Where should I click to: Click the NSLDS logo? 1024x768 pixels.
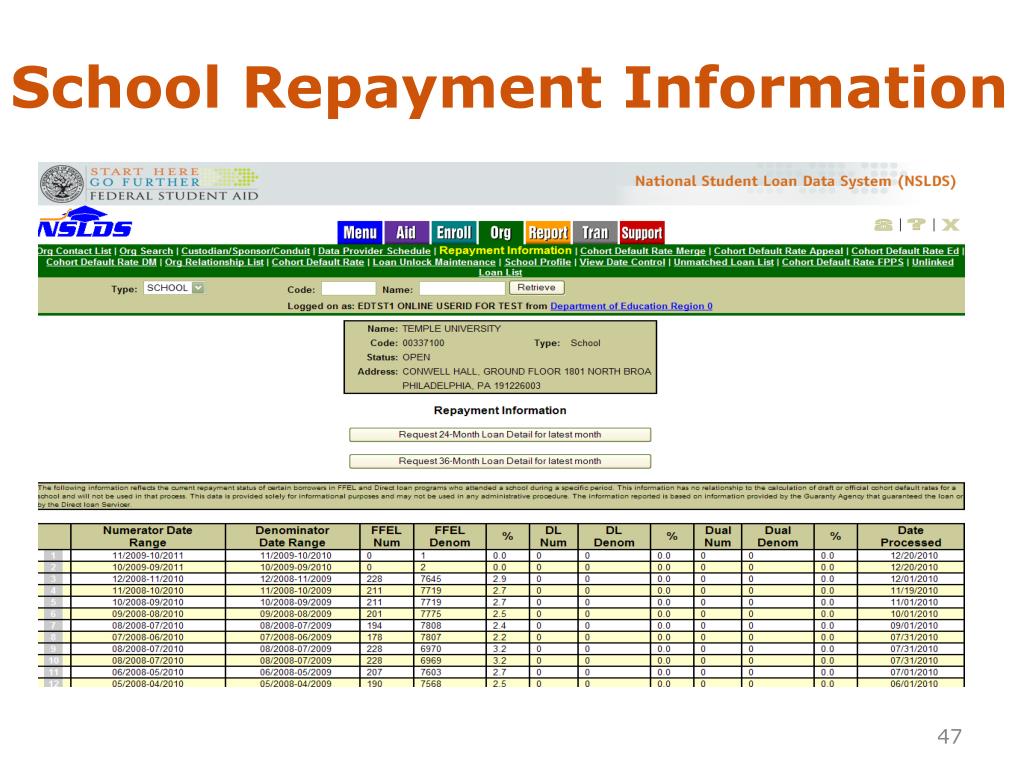[85, 222]
